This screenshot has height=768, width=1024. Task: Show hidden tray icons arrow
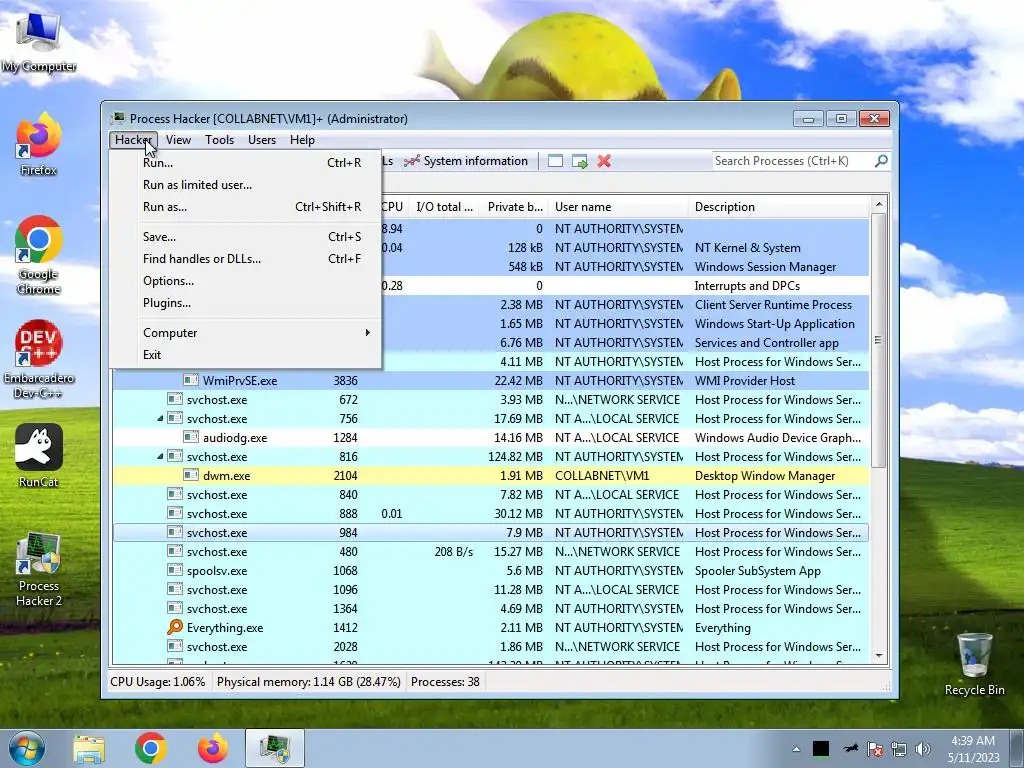click(796, 749)
